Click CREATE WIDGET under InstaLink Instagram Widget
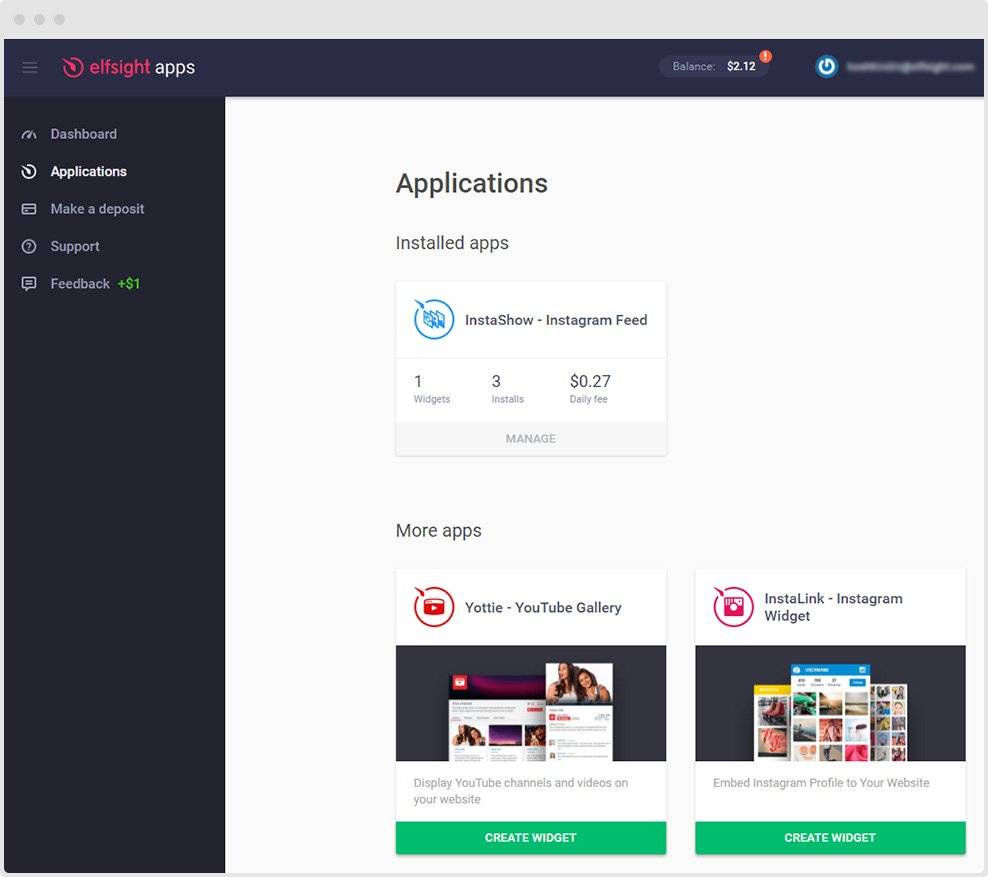 [830, 837]
